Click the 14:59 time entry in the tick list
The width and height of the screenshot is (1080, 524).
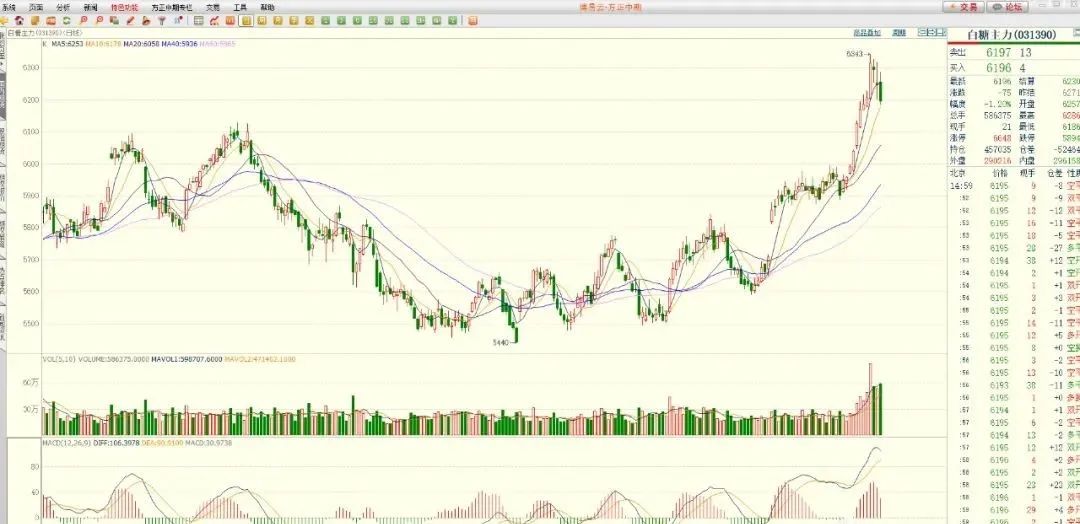(961, 185)
